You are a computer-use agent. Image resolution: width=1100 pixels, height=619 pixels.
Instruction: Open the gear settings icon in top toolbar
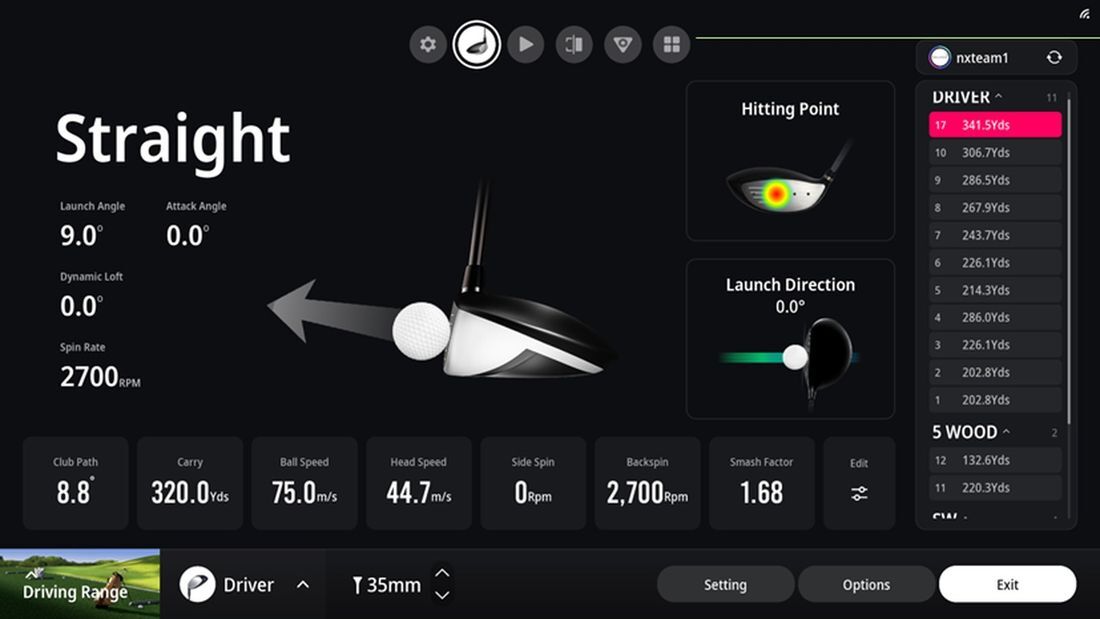coord(428,45)
